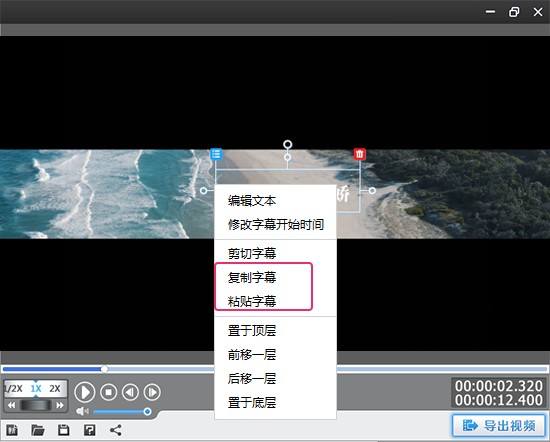
Task: Select 1/2X playback speed
Action: (x=13, y=389)
